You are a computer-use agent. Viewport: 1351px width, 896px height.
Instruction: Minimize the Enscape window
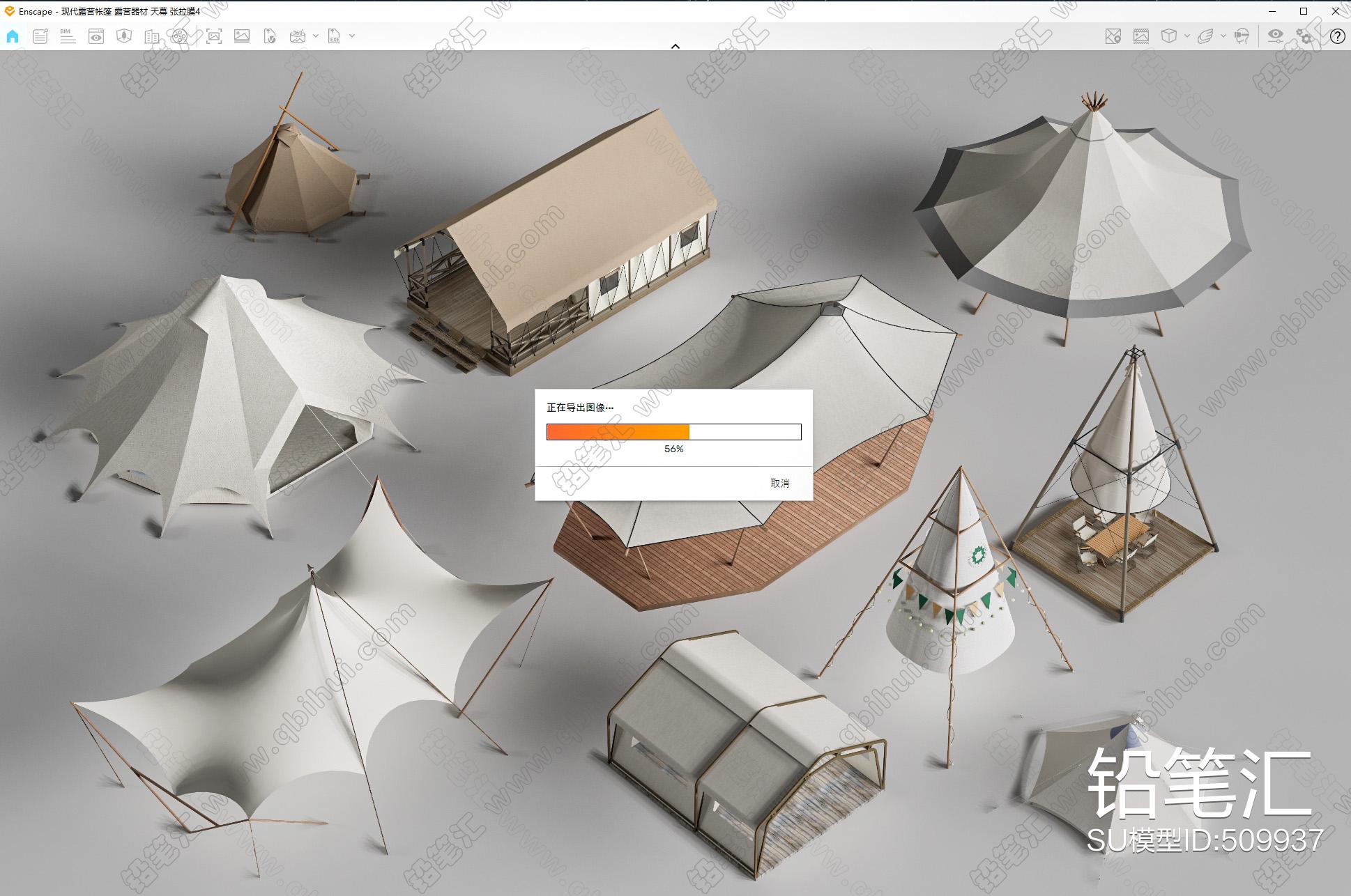1272,11
